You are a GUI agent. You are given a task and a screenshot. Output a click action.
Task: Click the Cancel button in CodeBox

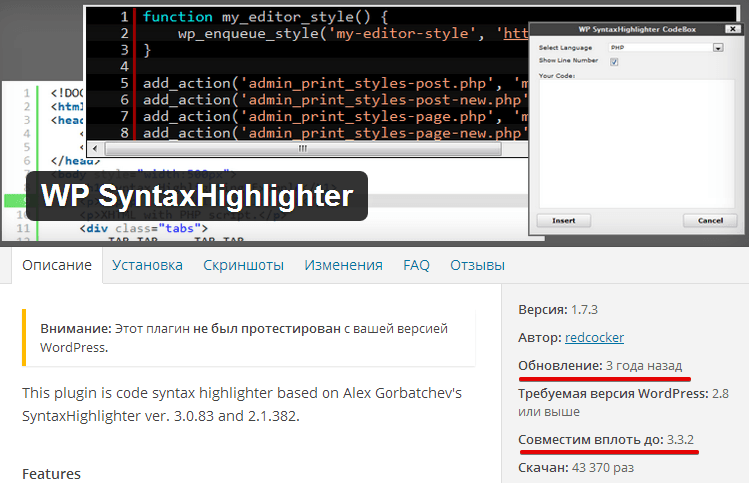click(710, 221)
